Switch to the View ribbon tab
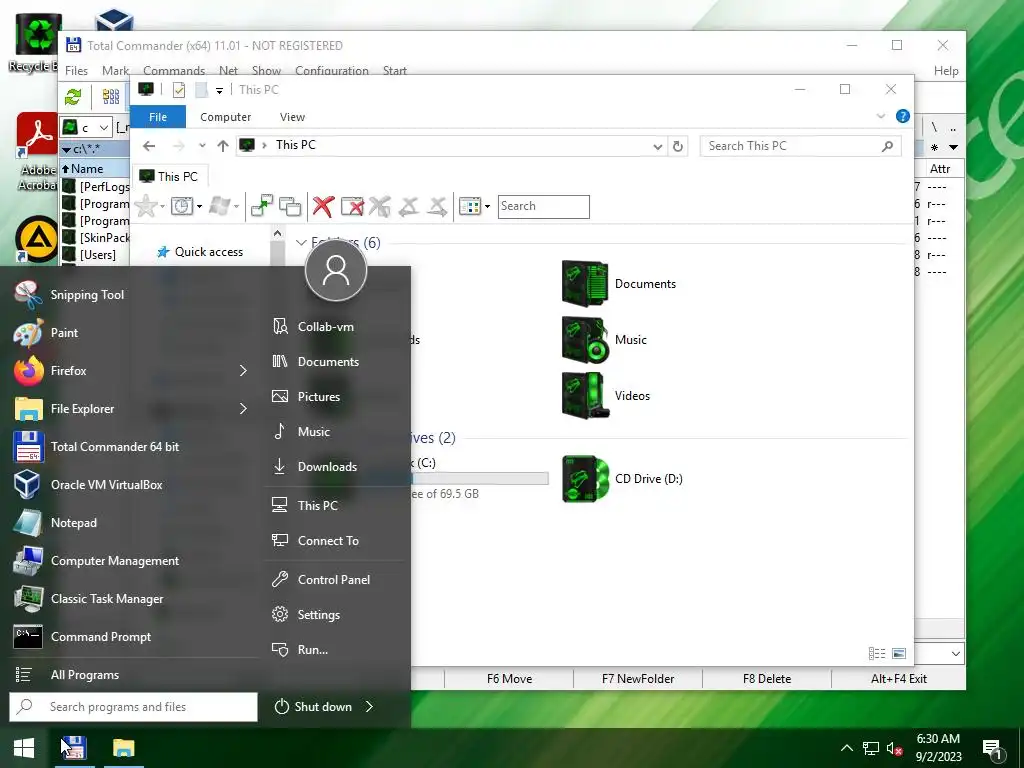This screenshot has height=768, width=1024. pos(292,117)
